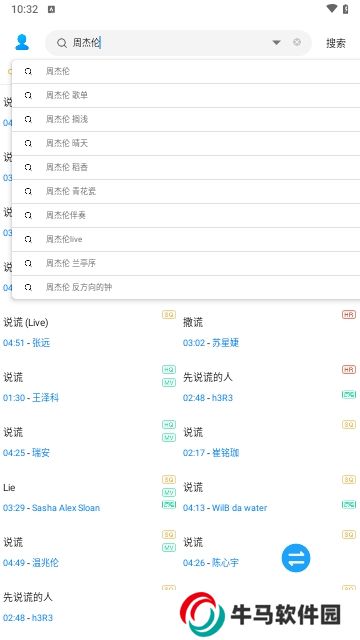360x640 pixels.
Task: Choose suggestion 周杰伦 反方向的钟
Action: [x=186, y=287]
